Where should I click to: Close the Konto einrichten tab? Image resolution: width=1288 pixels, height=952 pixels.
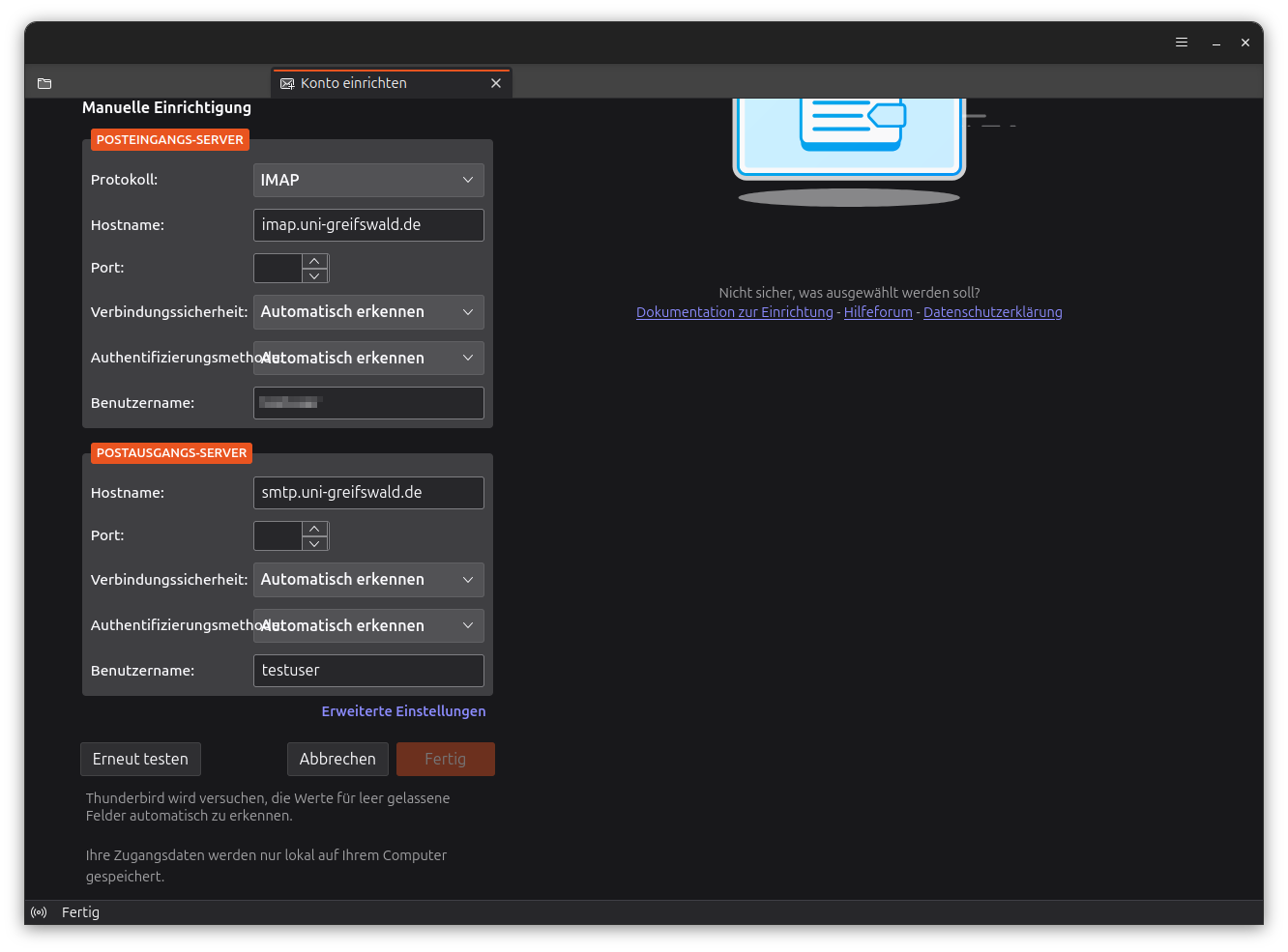[x=496, y=83]
